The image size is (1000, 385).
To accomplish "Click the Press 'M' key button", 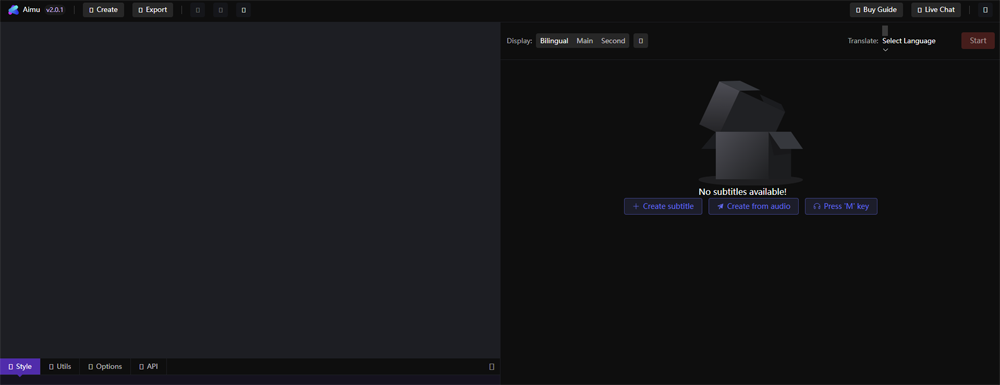I will 841,207.
